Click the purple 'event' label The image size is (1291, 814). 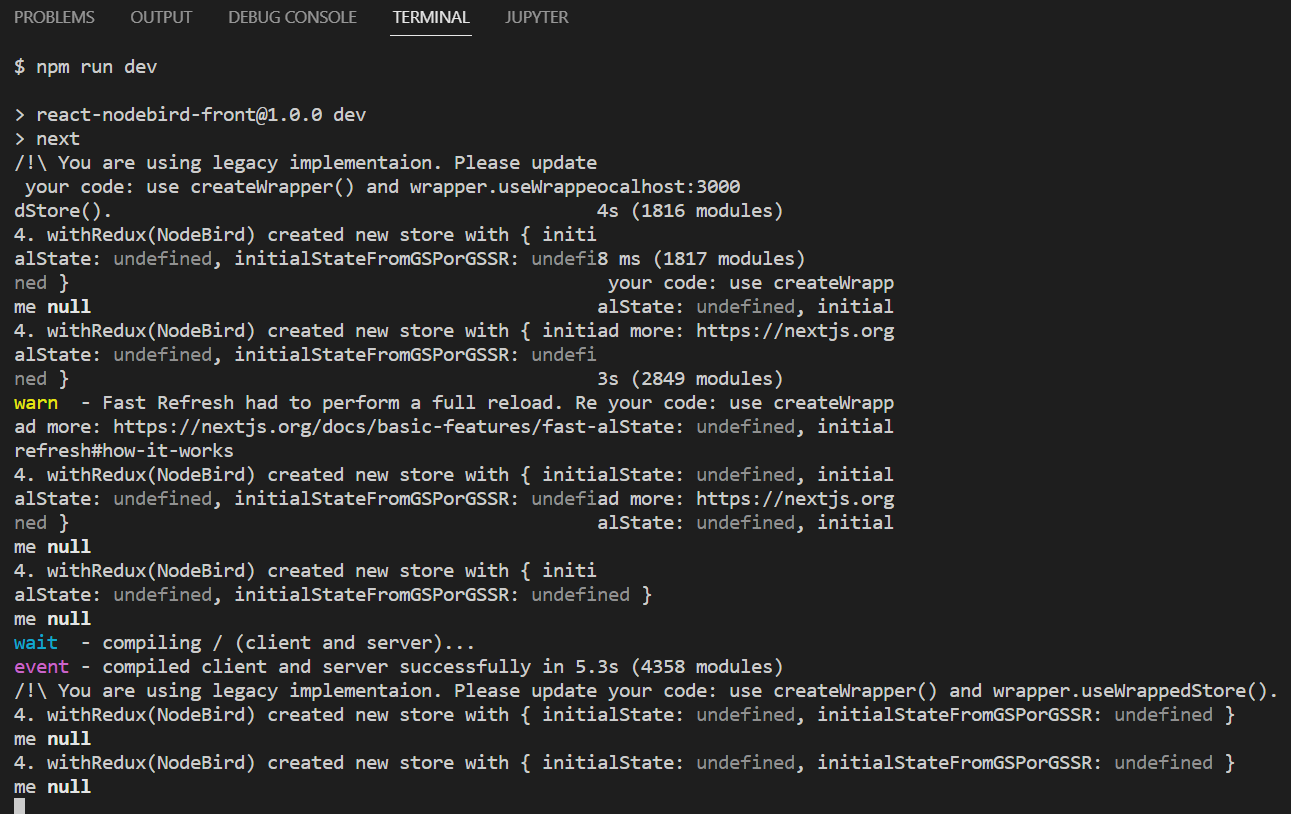click(x=42, y=667)
